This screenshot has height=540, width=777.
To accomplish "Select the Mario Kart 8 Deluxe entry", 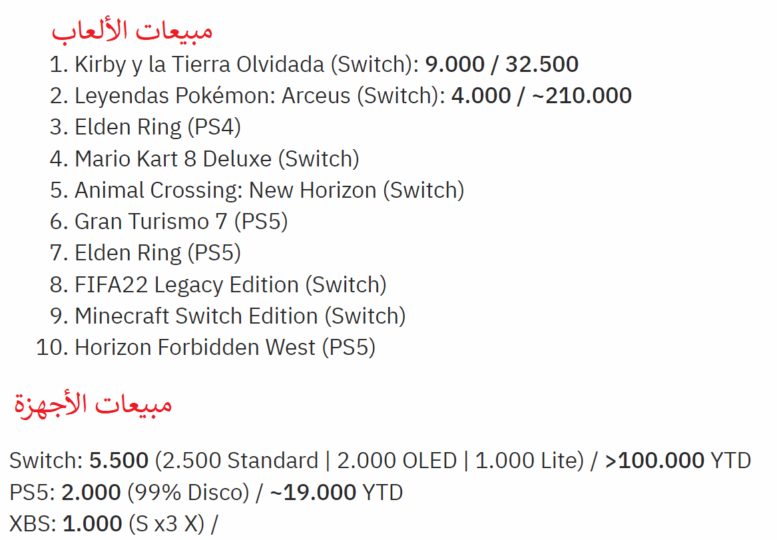I will click(x=216, y=158).
